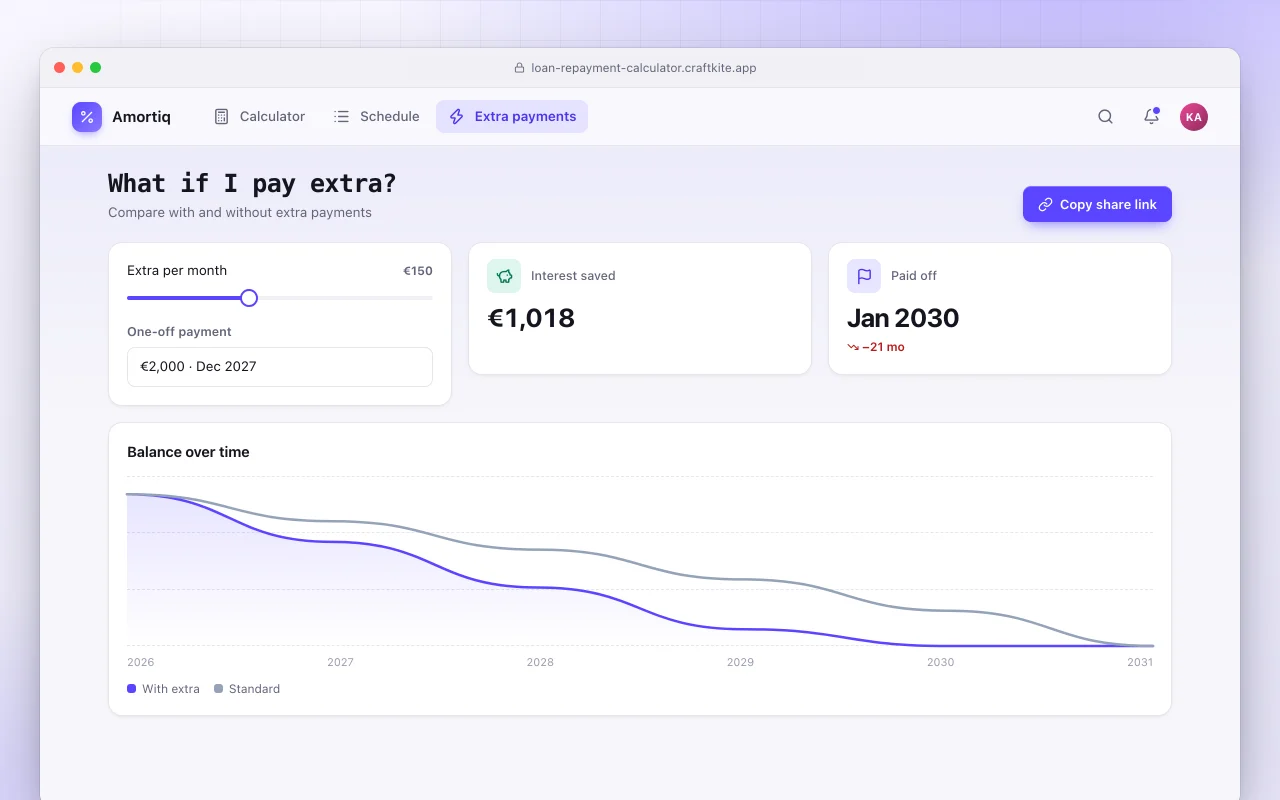Click the Balance over time chart title
The image size is (1280, 800).
(x=188, y=452)
